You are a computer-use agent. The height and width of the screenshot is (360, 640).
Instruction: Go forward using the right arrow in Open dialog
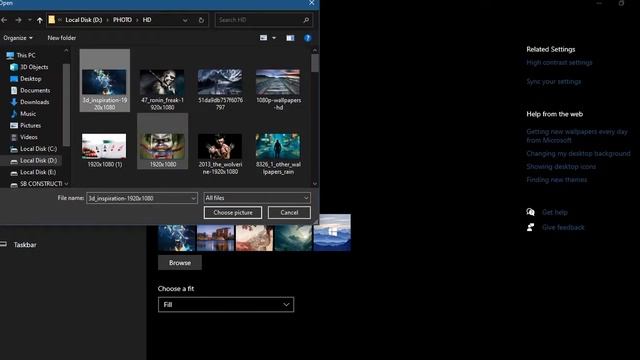click(x=18, y=20)
